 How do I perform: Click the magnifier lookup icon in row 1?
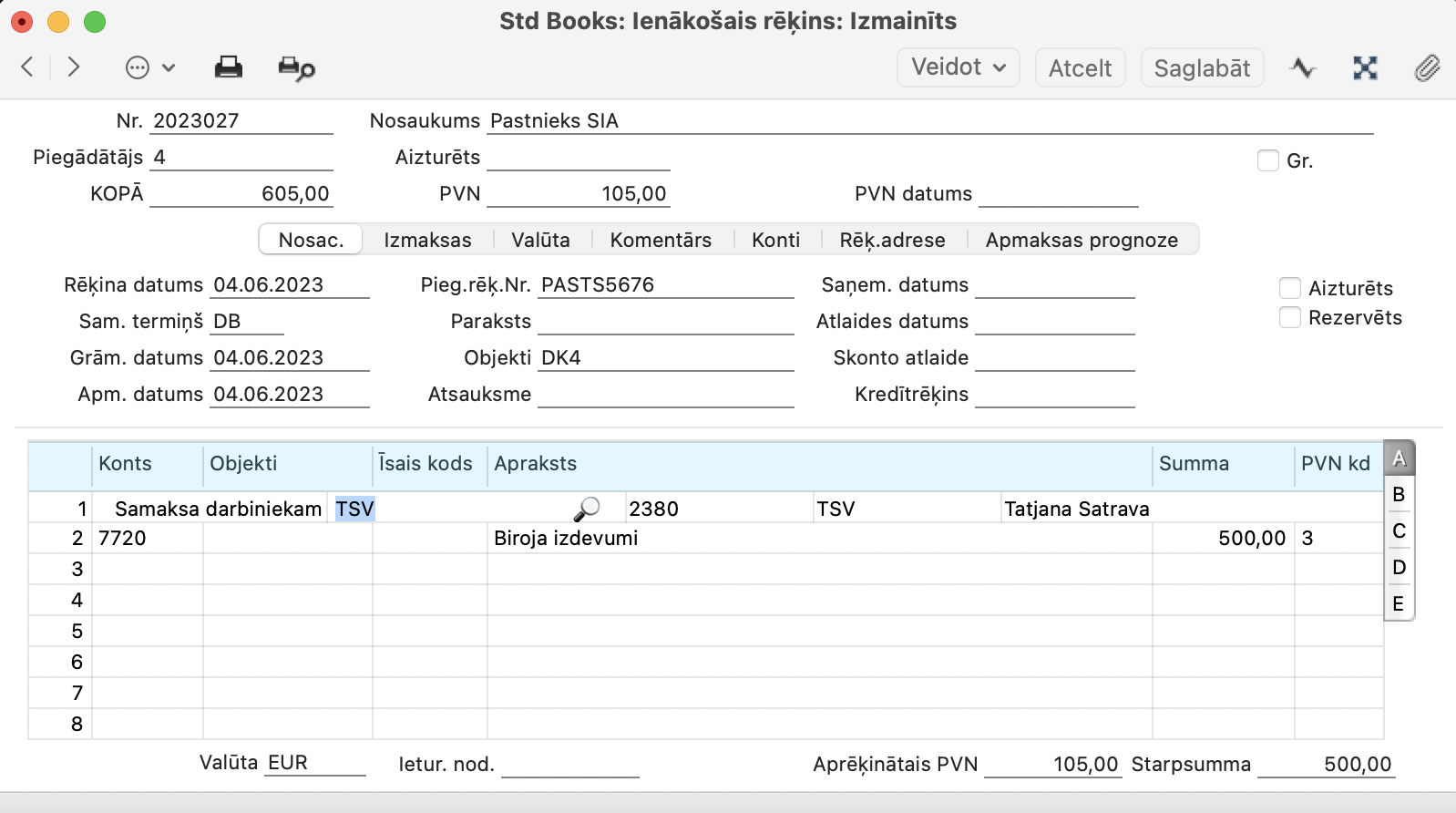587,509
